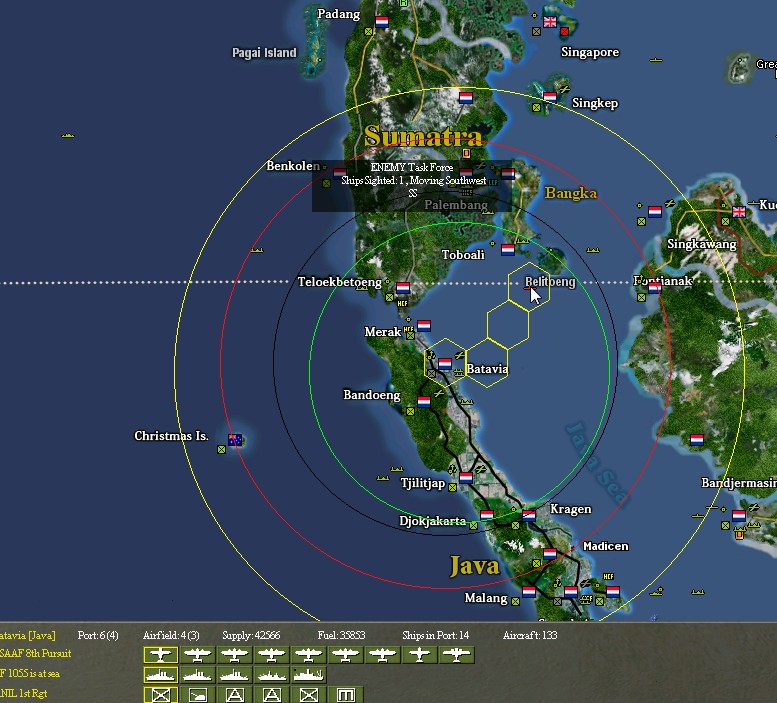The image size is (777, 703).
Task: Click the Dutch flag at Bandoeng
Action: (x=424, y=401)
